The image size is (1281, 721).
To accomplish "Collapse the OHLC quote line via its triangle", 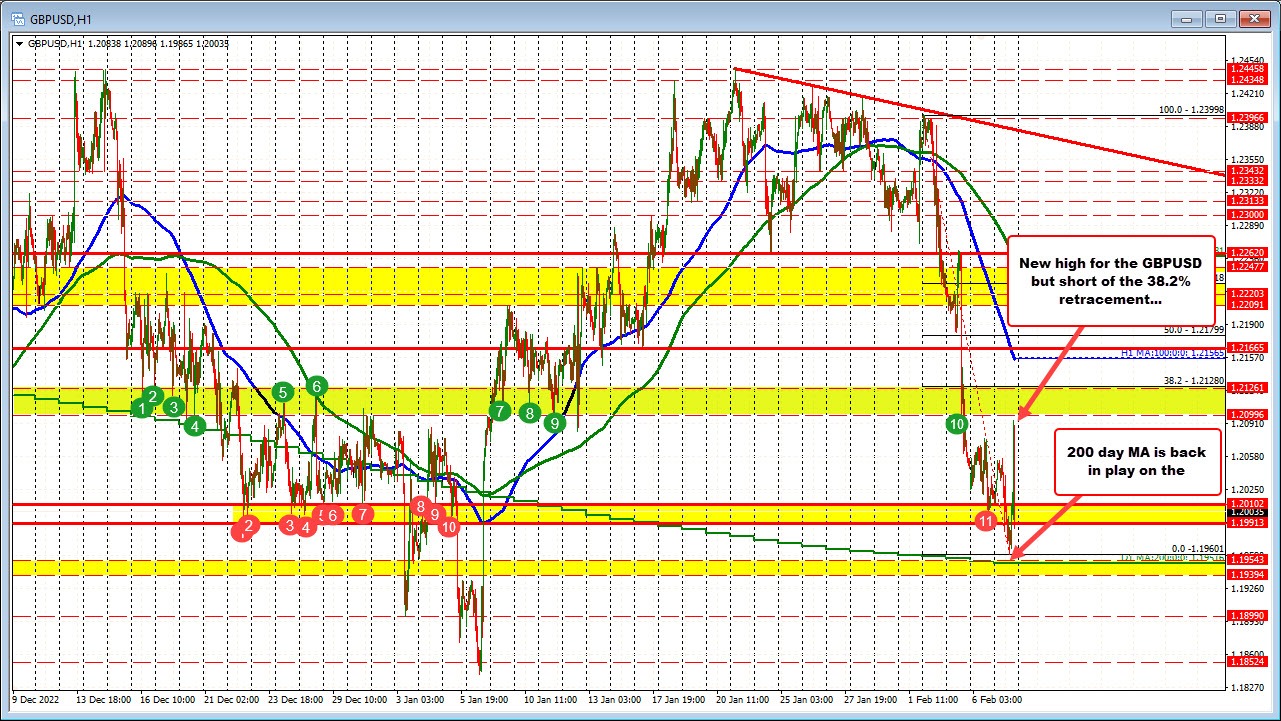I will point(20,43).
